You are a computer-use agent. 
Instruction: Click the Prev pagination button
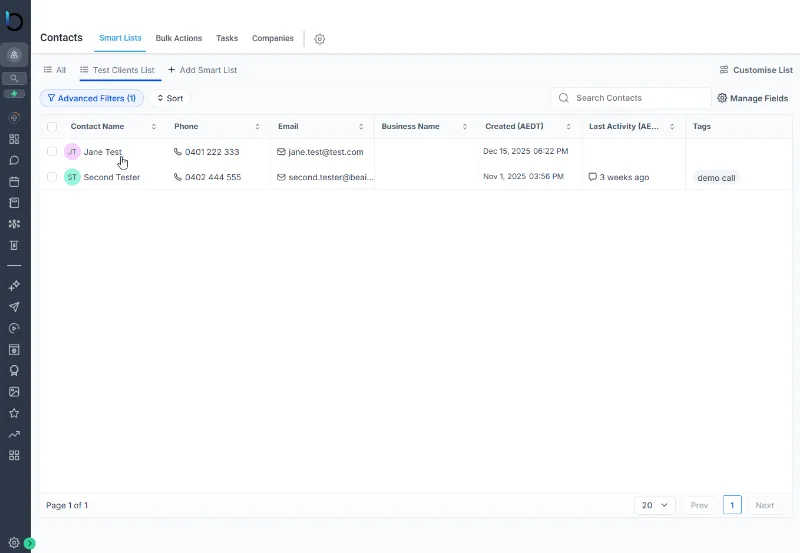[699, 505]
